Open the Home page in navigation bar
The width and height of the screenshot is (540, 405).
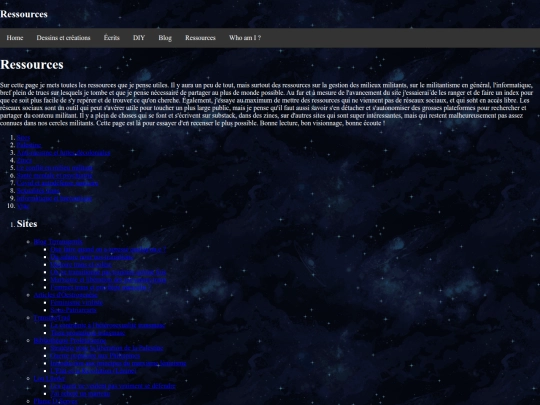[15, 38]
